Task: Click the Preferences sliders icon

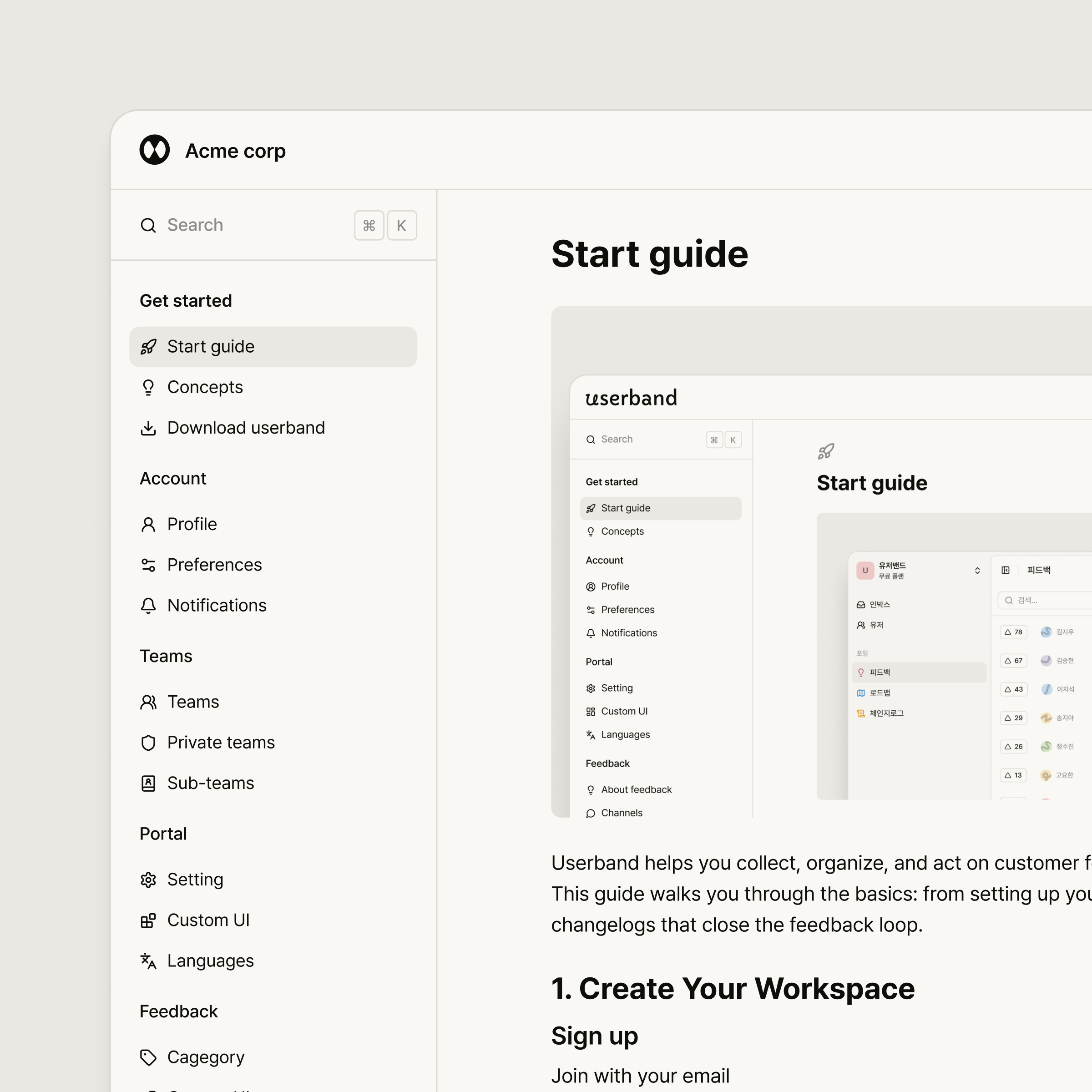Action: pos(148,565)
